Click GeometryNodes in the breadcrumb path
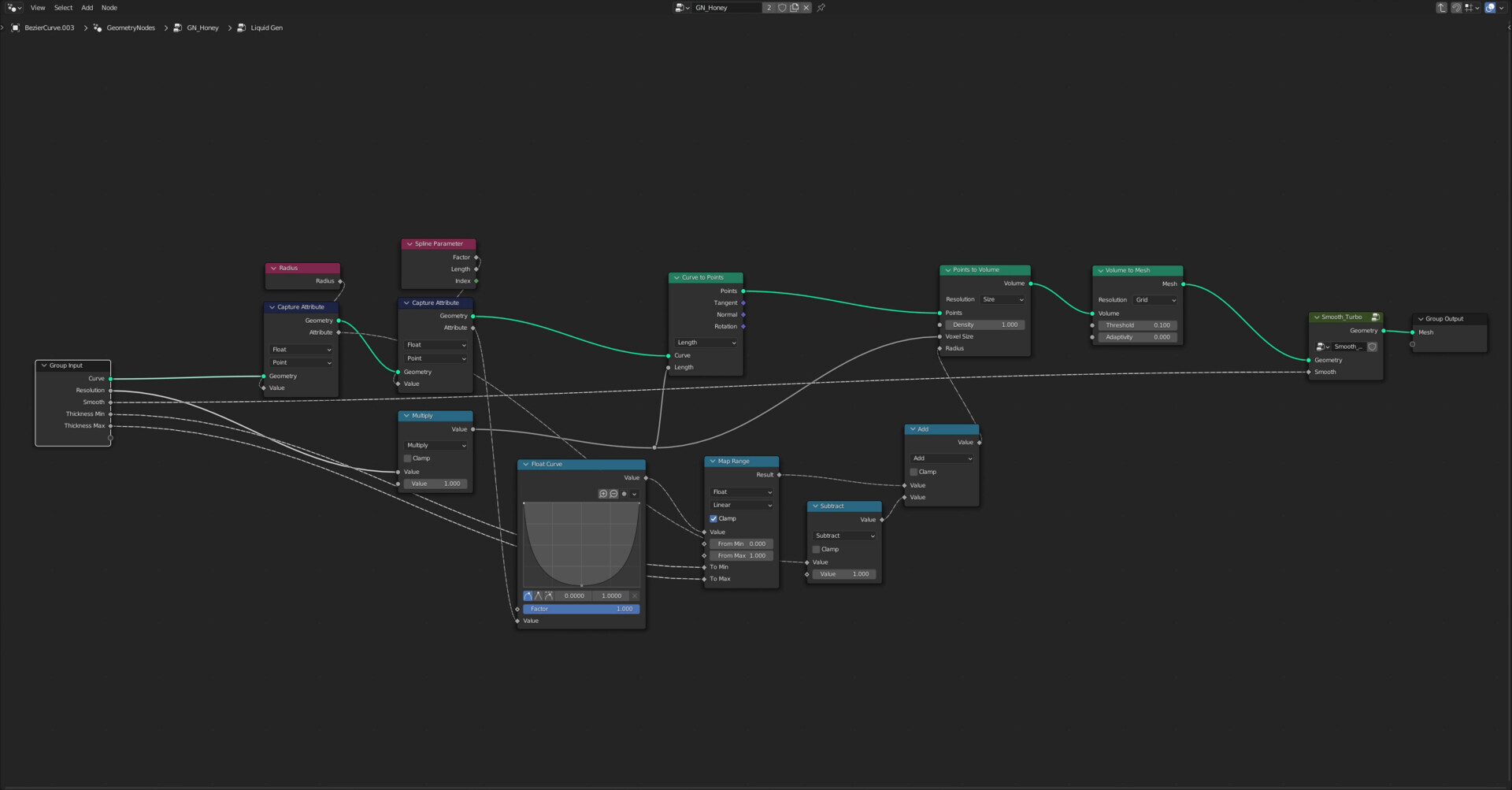This screenshot has height=790, width=1512. (131, 28)
